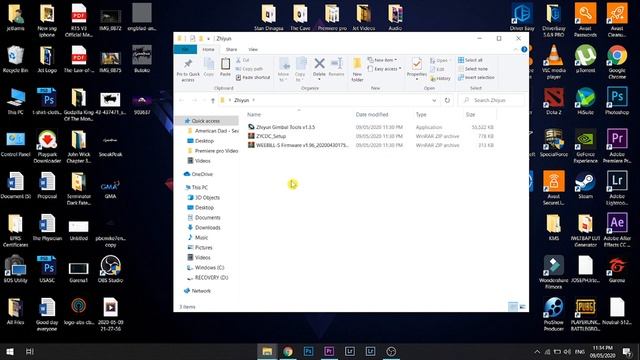Image resolution: width=640 pixels, height=360 pixels.
Task: Open New item dropdown
Action: [x=382, y=60]
